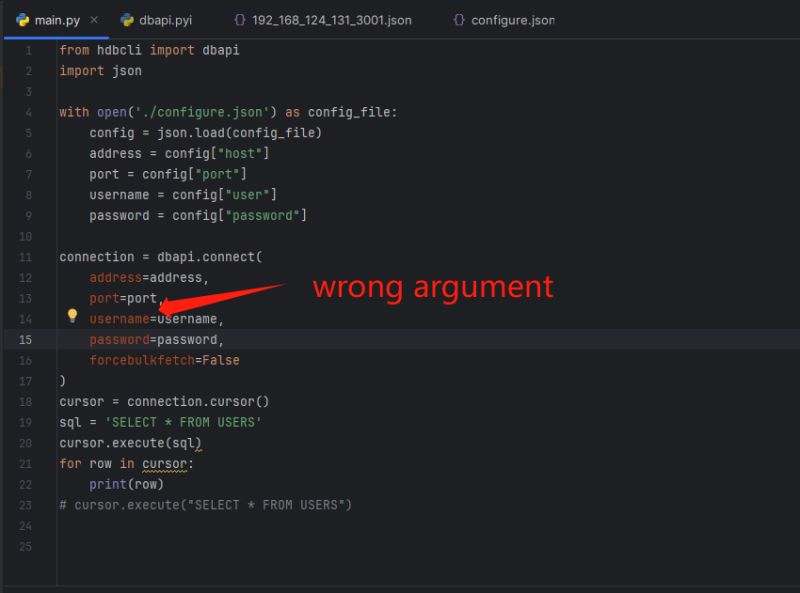Click 'config_file:' on the with statement line
The image size is (800, 593).
pos(352,112)
